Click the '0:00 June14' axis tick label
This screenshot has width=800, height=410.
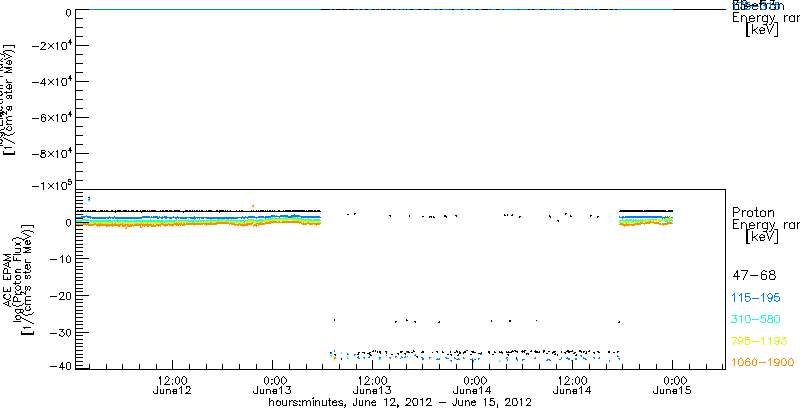coord(472,385)
